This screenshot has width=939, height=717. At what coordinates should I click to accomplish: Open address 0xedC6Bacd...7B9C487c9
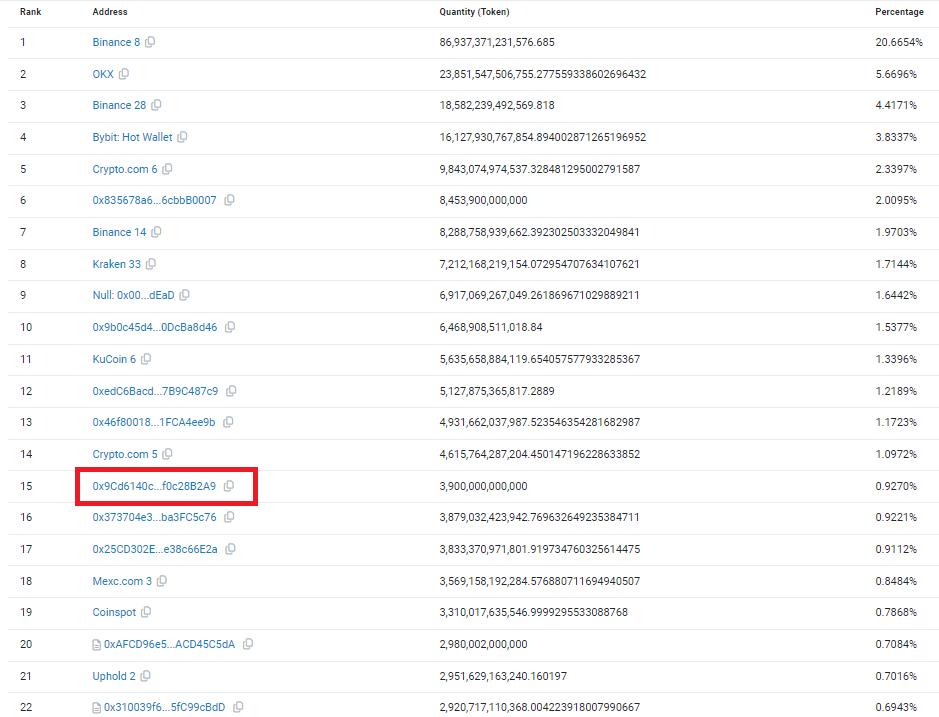[155, 391]
